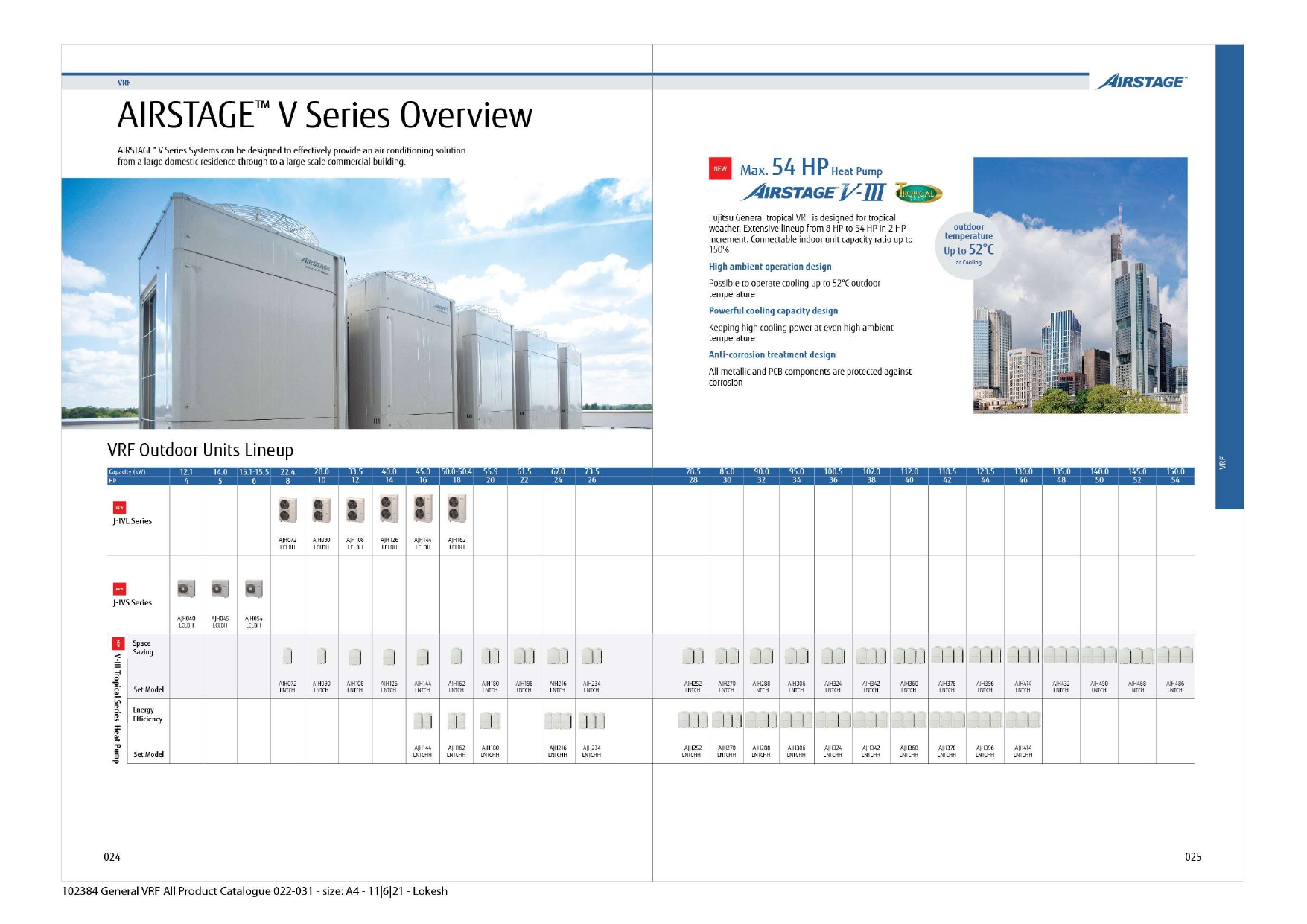The width and height of the screenshot is (1307, 924).
Task: Click the Set Model label in the Space Saving row
Action: coord(148,689)
